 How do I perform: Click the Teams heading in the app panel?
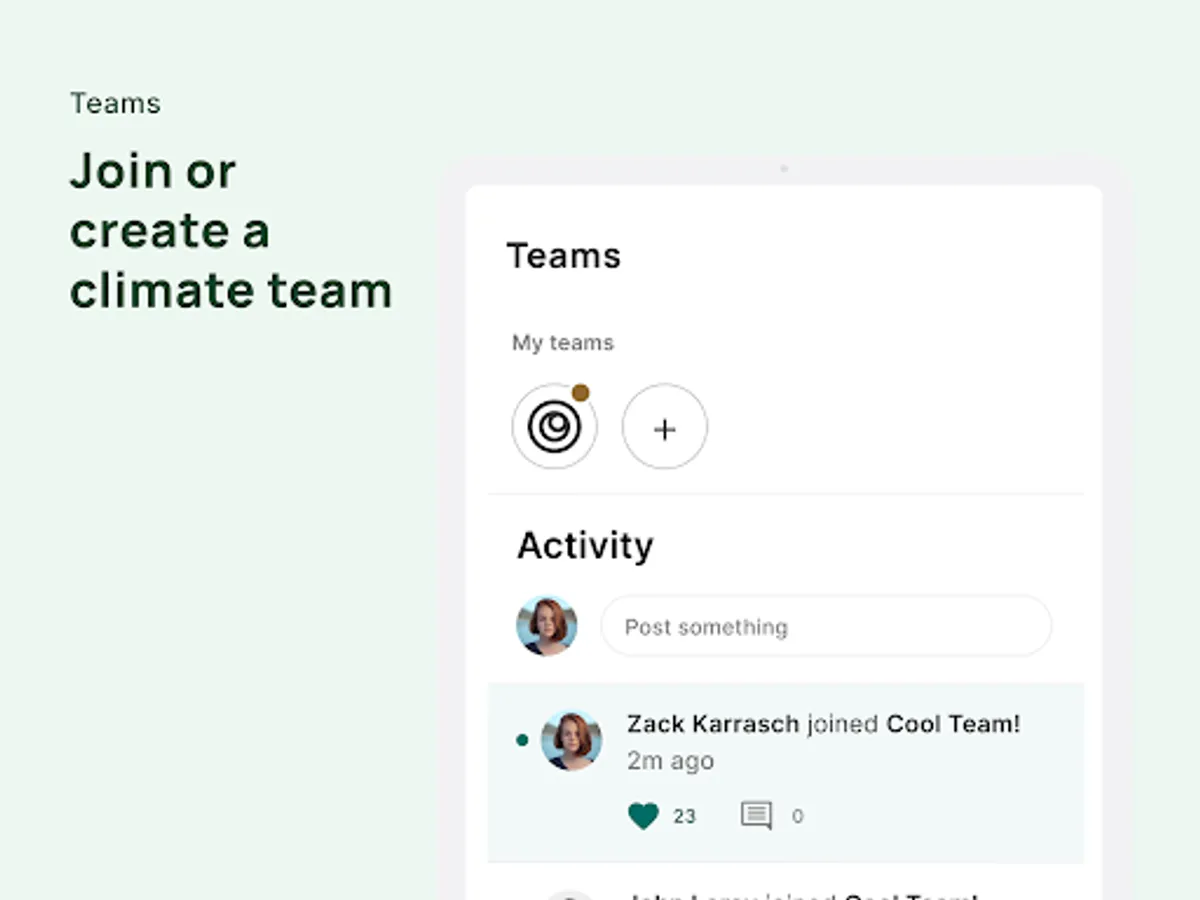point(563,256)
